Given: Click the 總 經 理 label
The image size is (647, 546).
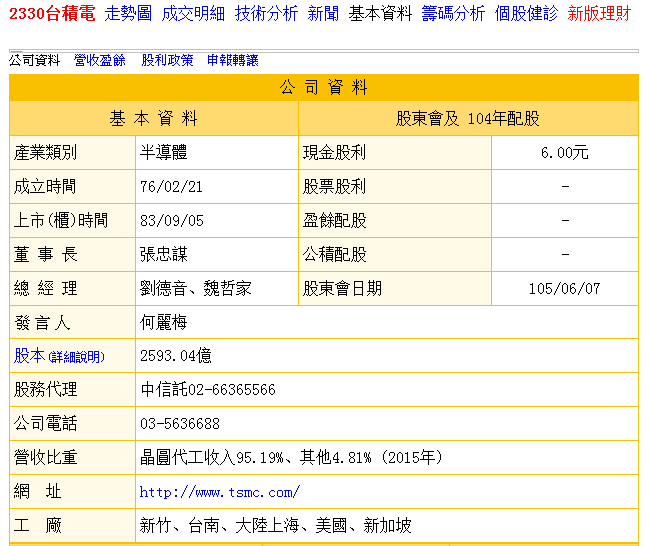Looking at the screenshot, I should [x=45, y=288].
